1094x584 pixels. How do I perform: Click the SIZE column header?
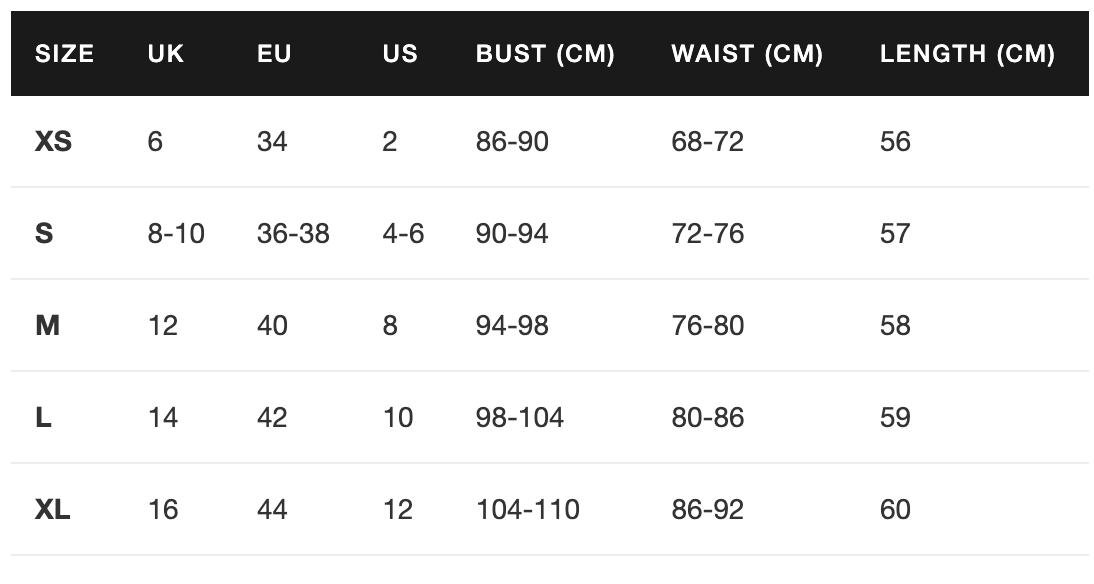(x=64, y=54)
